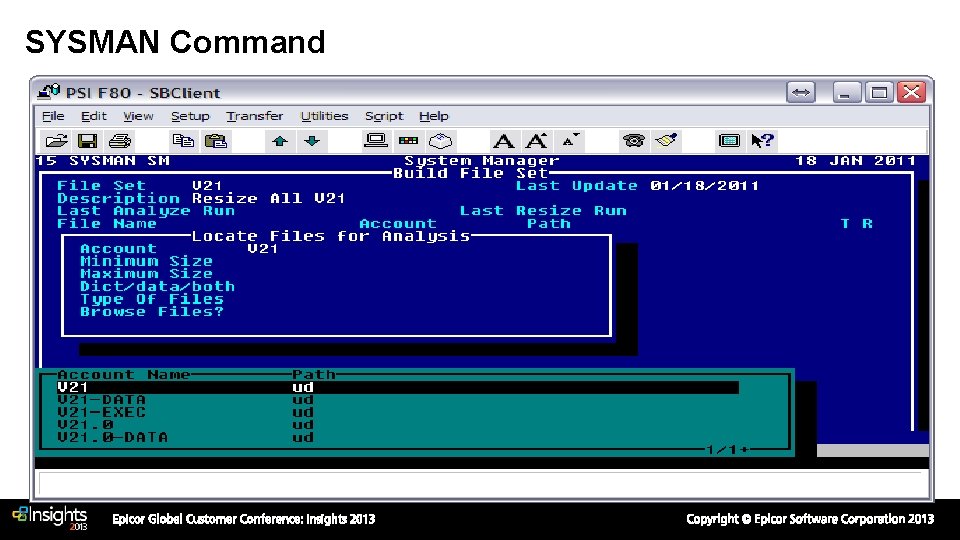Image resolution: width=960 pixels, height=540 pixels.
Task: Click the plain letter A font icon
Action: click(x=503, y=141)
